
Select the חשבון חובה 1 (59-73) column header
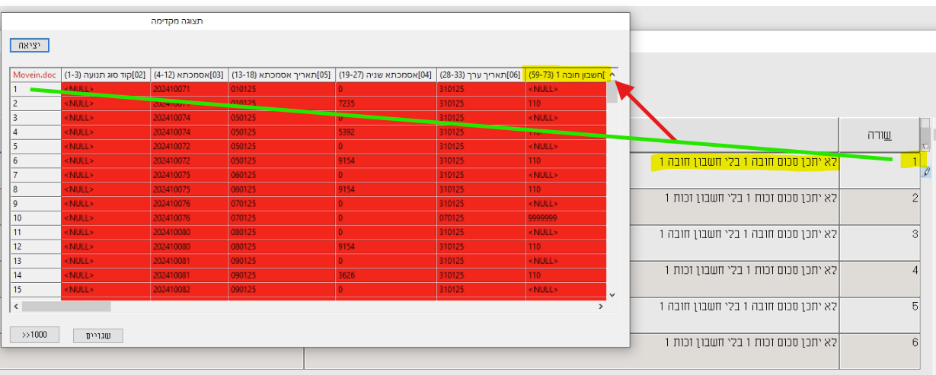pyautogui.click(x=565, y=75)
